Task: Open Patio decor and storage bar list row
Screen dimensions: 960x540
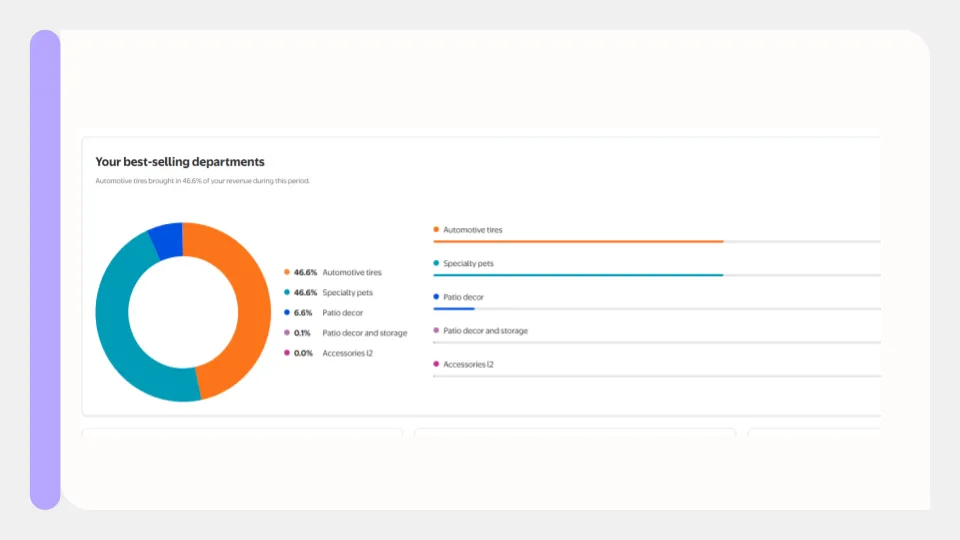Action: [485, 331]
